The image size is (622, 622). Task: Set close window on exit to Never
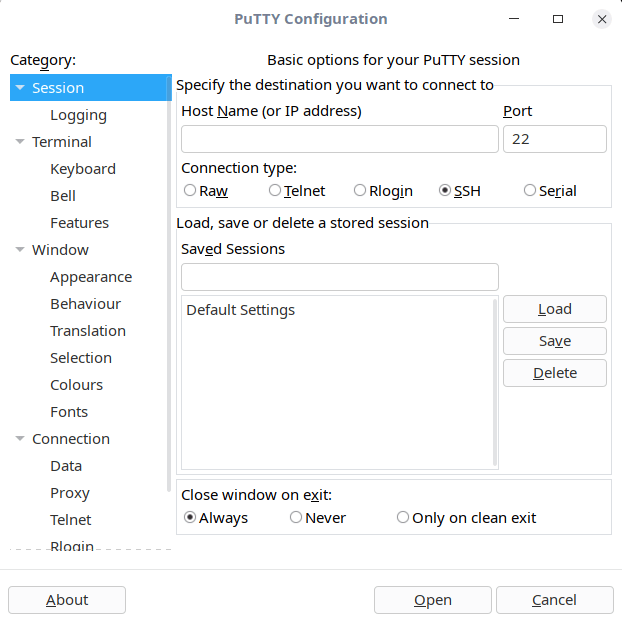pyautogui.click(x=296, y=518)
